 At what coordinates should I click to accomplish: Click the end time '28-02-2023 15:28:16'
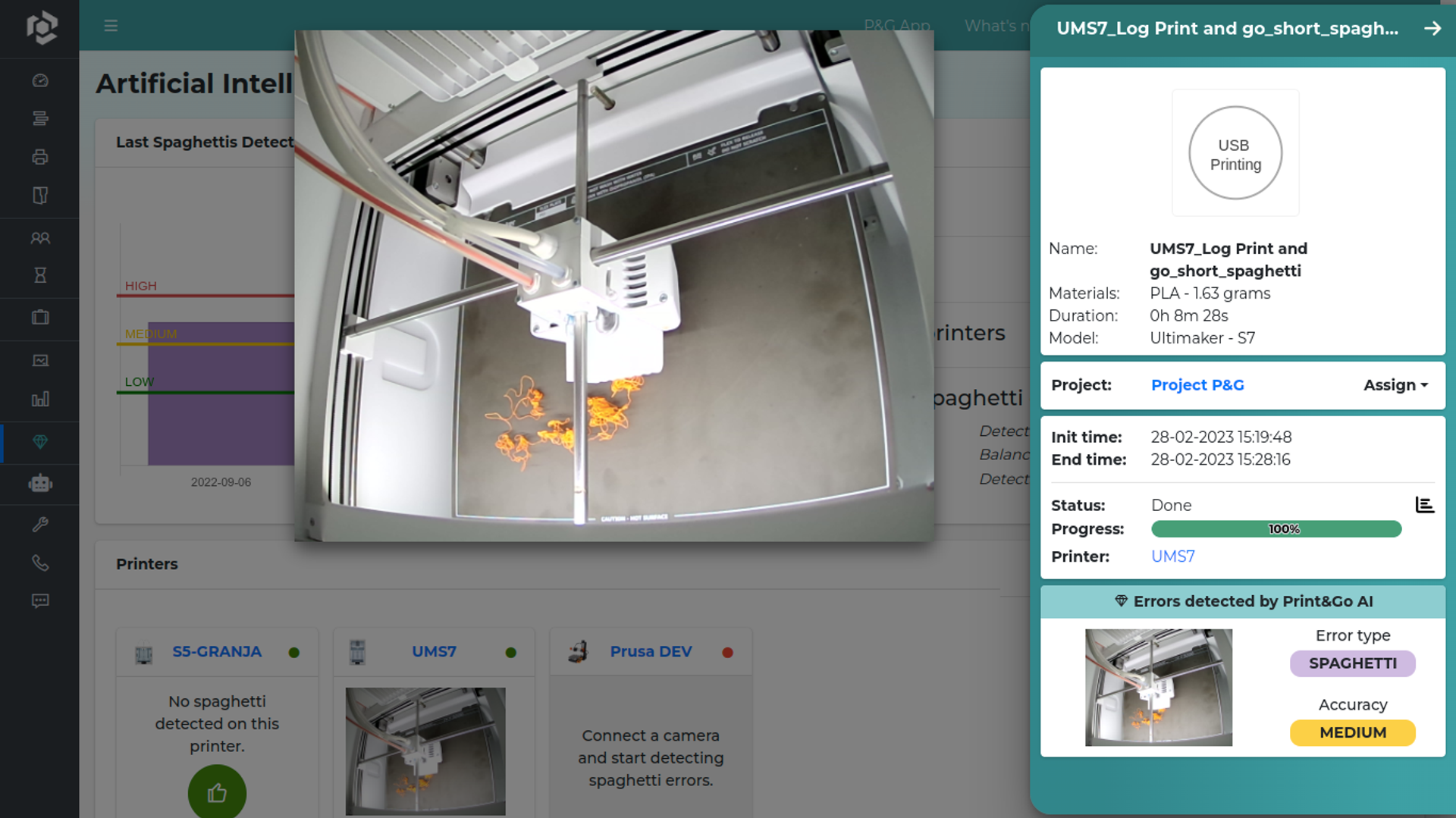click(1220, 459)
